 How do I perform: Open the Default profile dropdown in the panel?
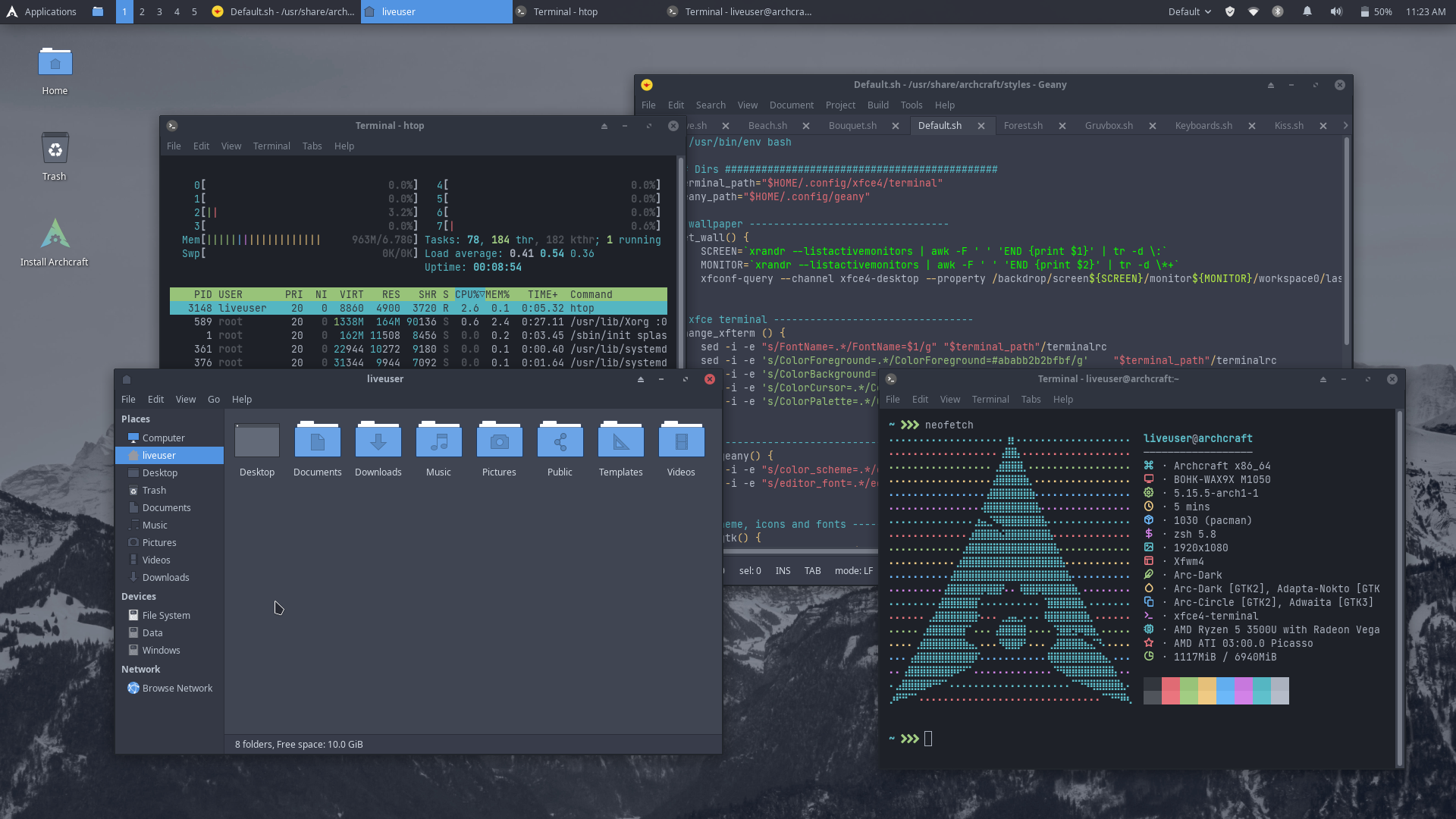(1189, 11)
